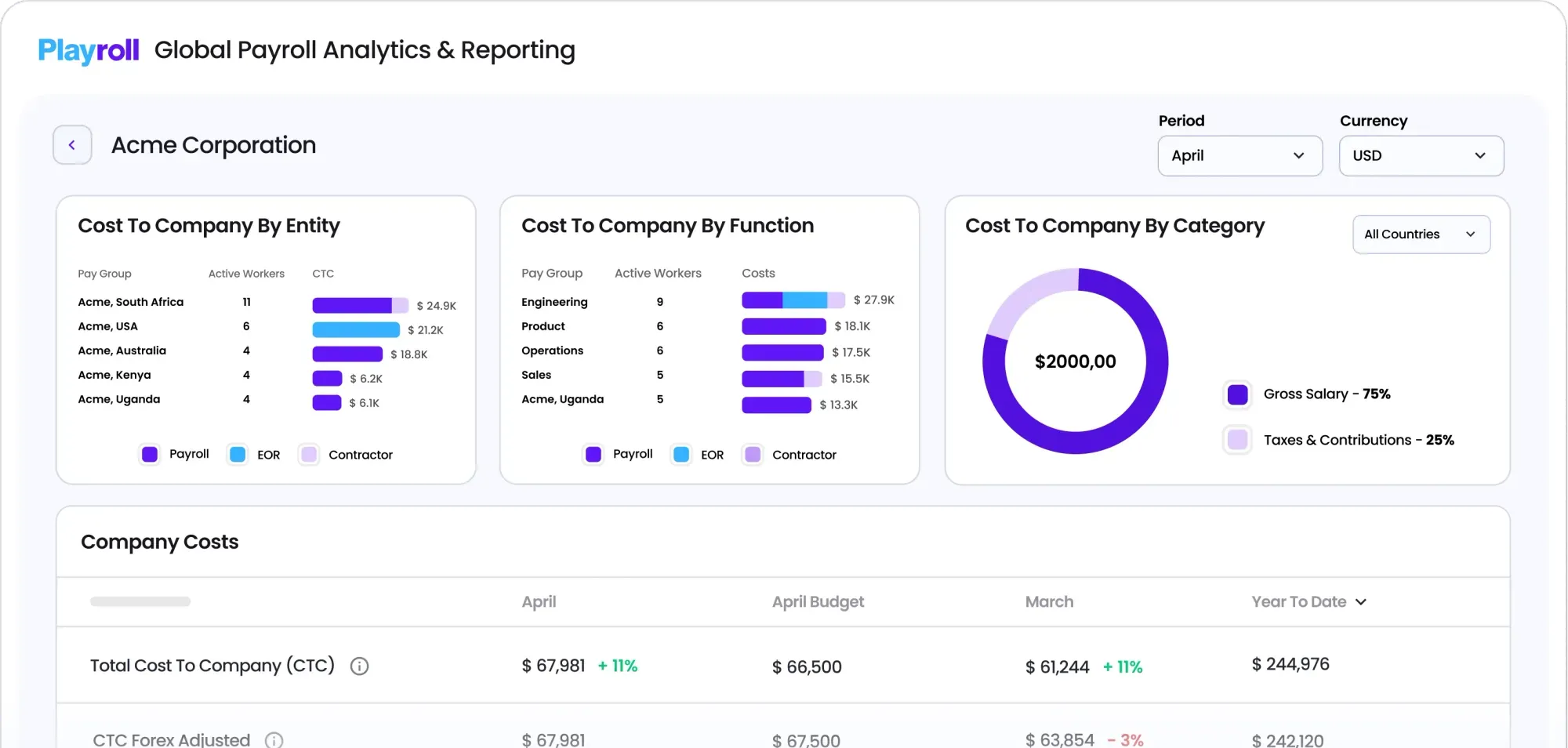Viewport: 1568px width, 748px height.
Task: Click the Contractor legend swatch under Cost By Entity
Action: point(307,454)
